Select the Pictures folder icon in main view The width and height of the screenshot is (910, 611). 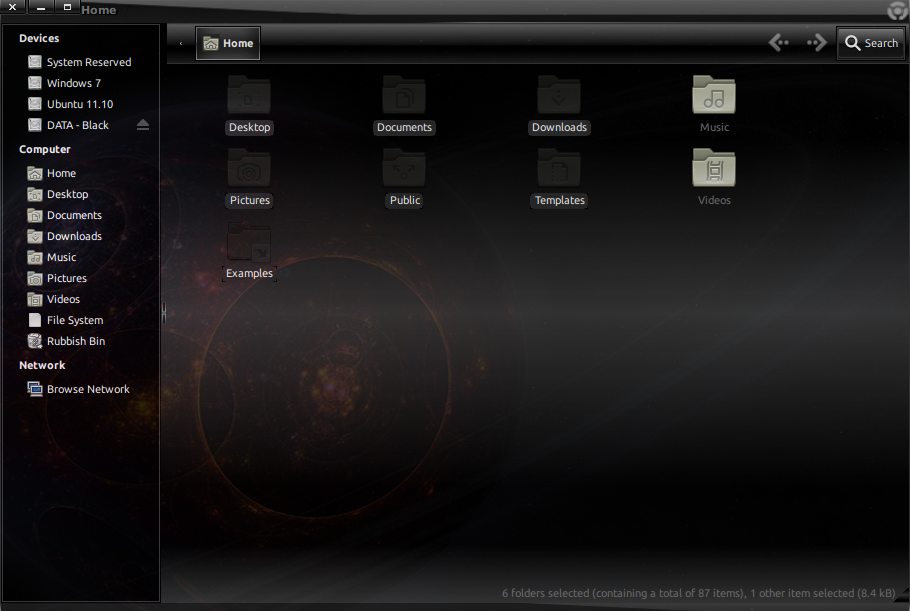pyautogui.click(x=249, y=168)
